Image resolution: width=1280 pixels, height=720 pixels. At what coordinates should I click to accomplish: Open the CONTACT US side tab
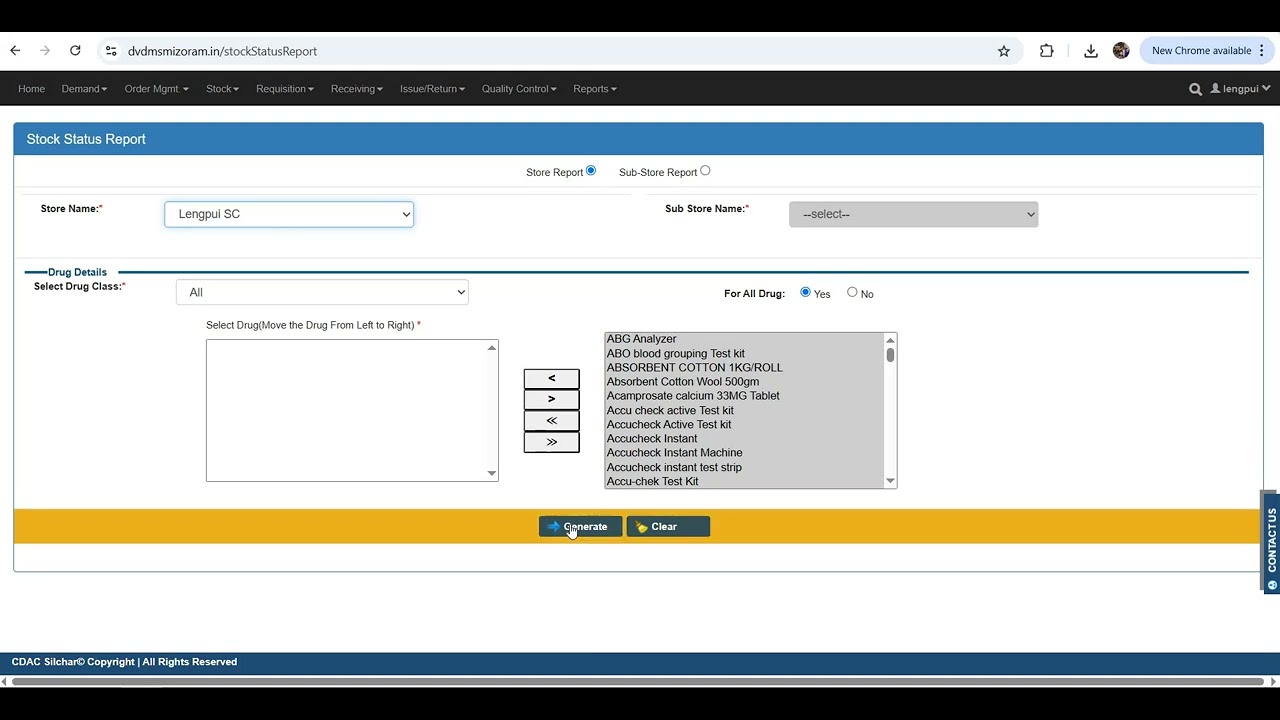pos(1271,543)
